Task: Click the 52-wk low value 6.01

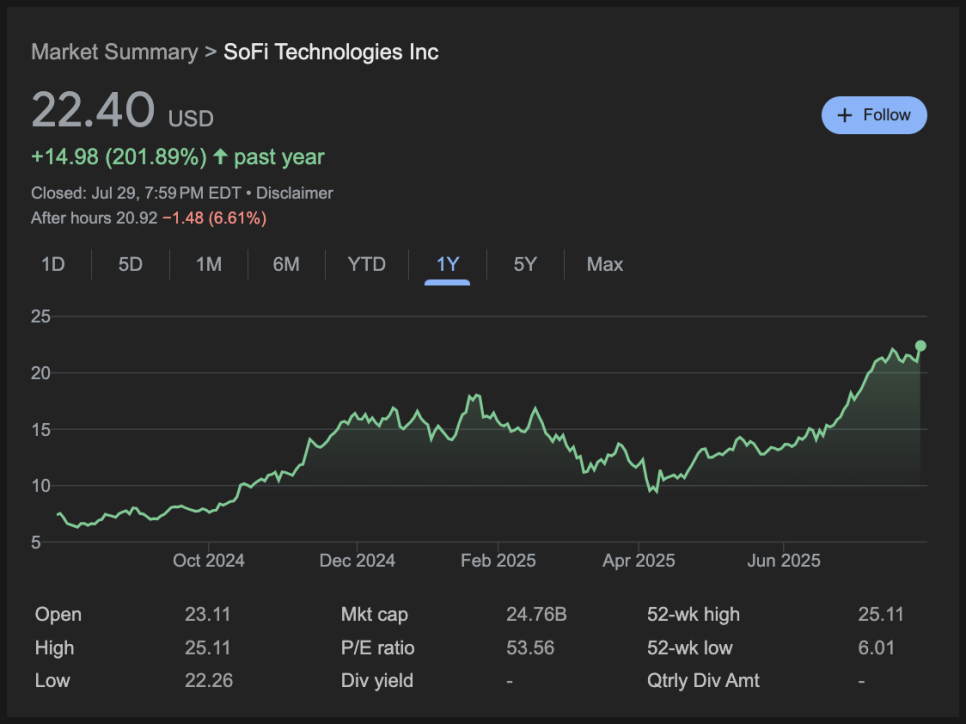Action: pyautogui.click(x=876, y=648)
